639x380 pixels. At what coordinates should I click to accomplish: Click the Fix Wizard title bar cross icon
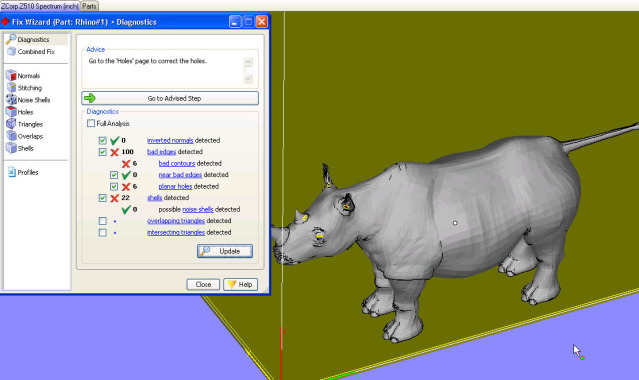tap(5, 21)
